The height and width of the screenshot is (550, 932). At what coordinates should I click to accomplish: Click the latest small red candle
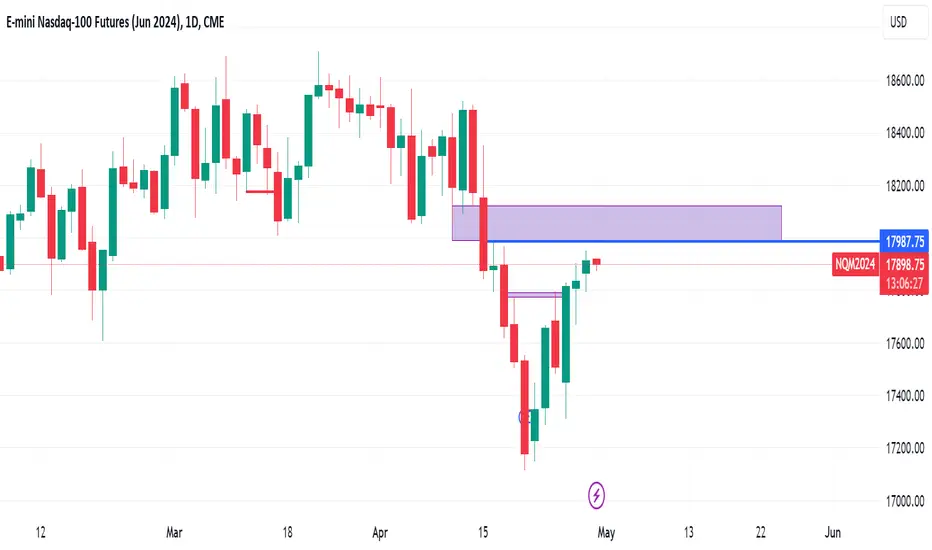click(x=596, y=262)
